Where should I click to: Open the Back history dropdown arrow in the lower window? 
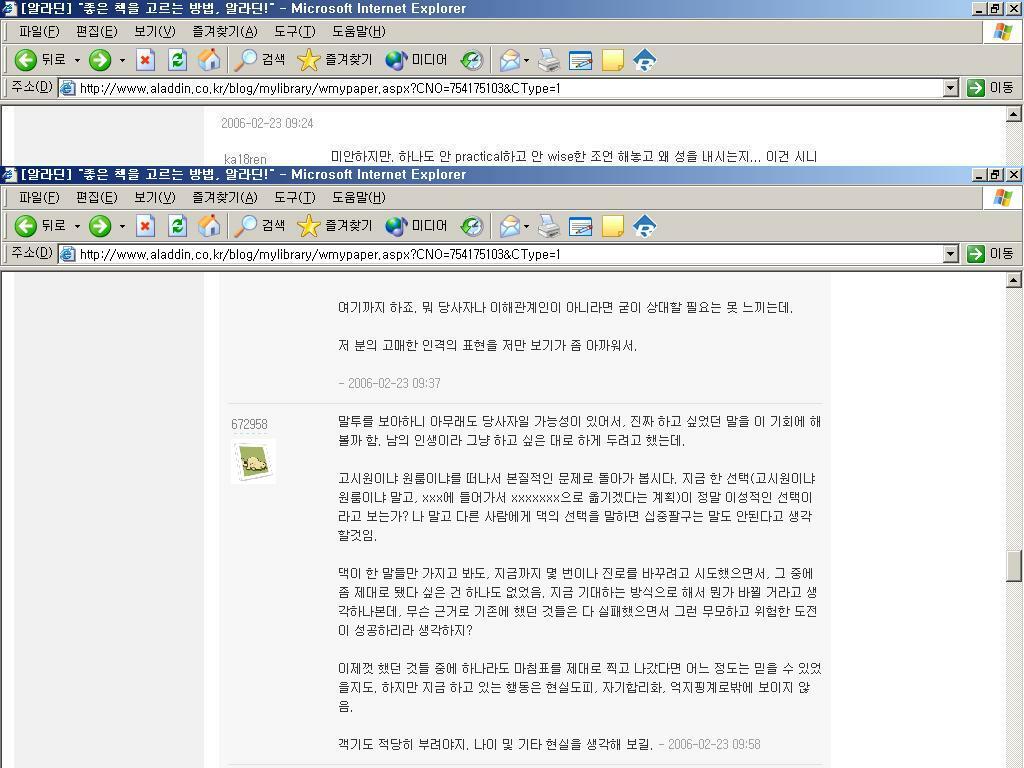(77, 227)
